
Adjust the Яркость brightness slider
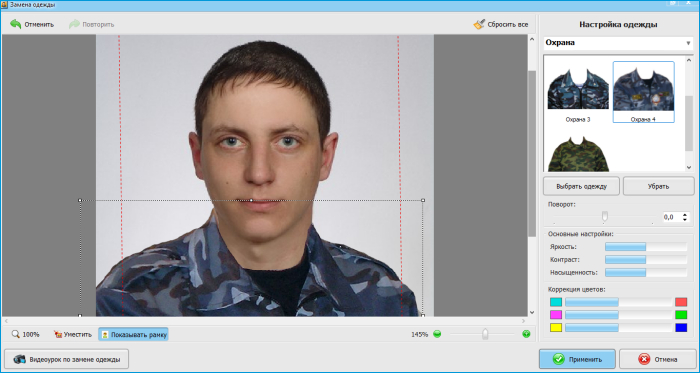646,247
